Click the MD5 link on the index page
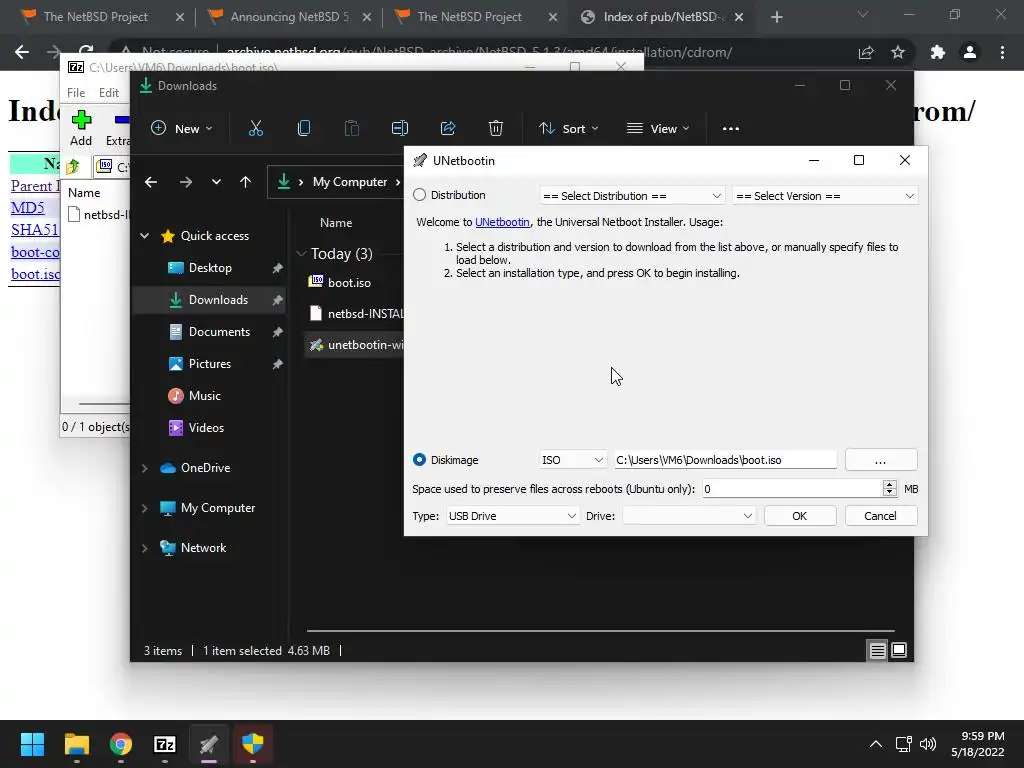The image size is (1024, 768). [27, 208]
